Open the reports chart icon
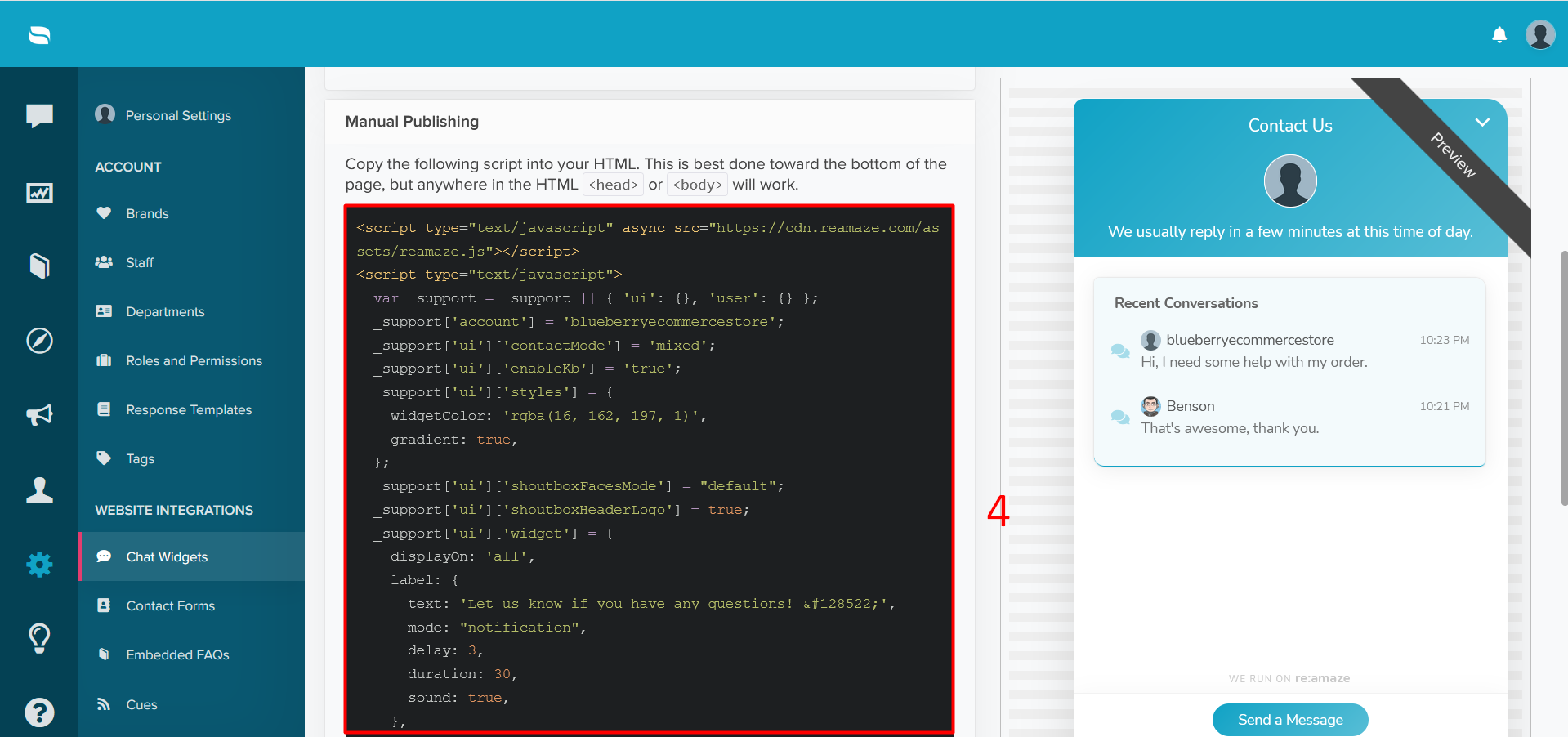Image resolution: width=1568 pixels, height=737 pixels. click(39, 193)
